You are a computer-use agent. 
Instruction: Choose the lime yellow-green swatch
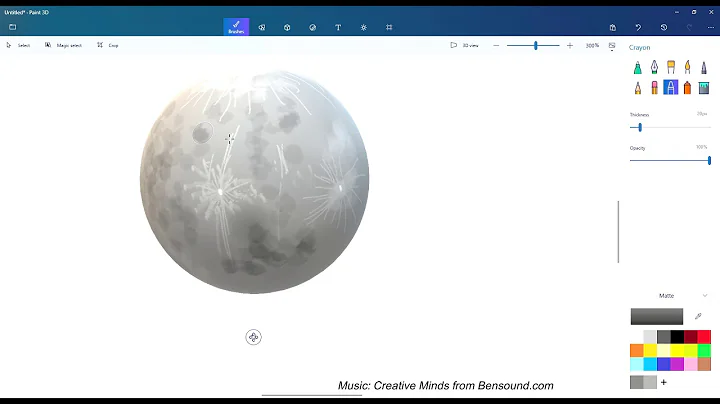691,351
